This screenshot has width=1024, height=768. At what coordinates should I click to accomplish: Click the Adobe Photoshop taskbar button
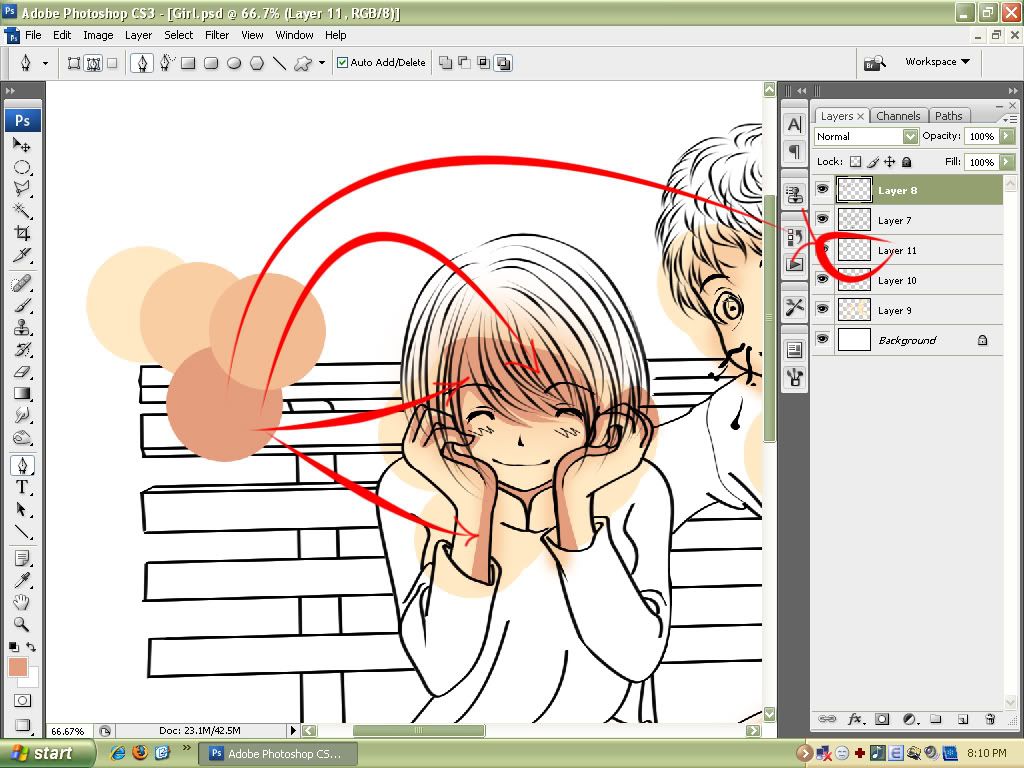click(x=274, y=754)
